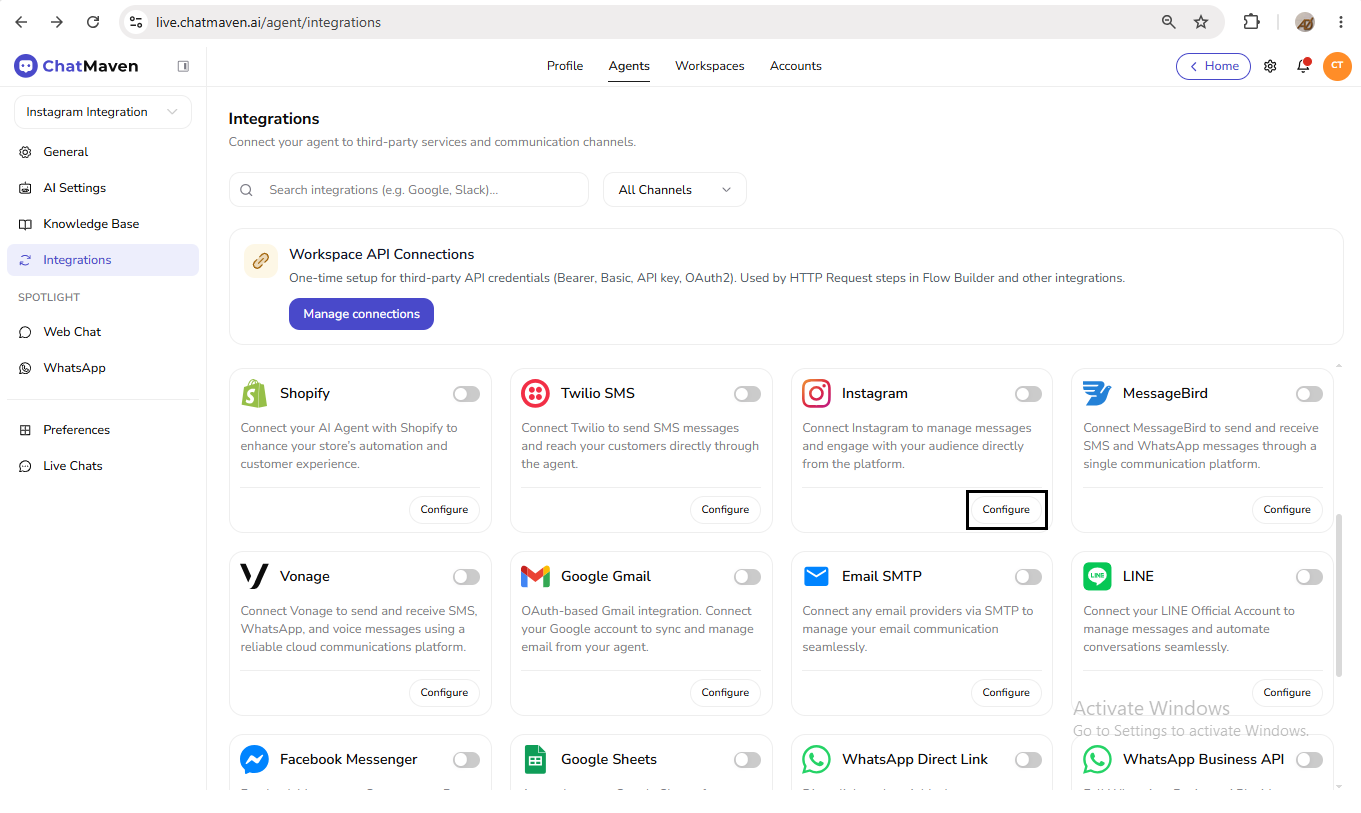Open Knowledge Base in the sidebar
This screenshot has width=1361, height=813.
tap(103, 224)
